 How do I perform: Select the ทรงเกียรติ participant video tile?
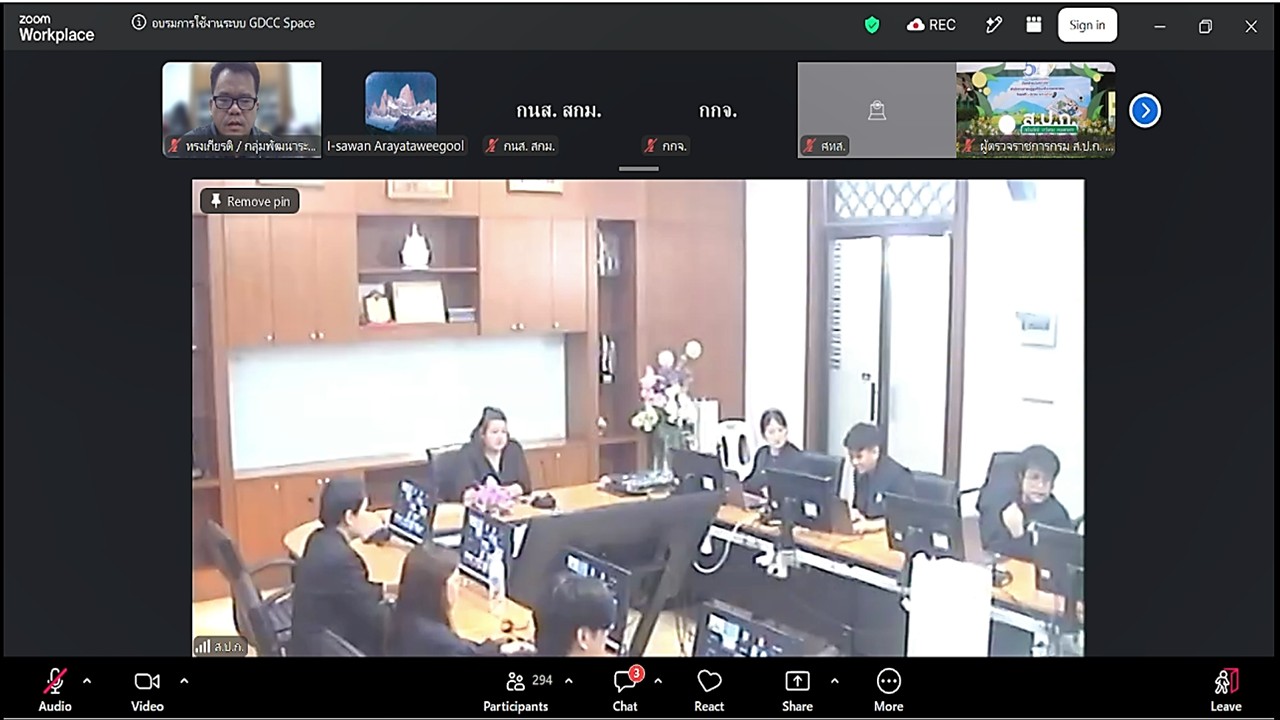pyautogui.click(x=242, y=110)
